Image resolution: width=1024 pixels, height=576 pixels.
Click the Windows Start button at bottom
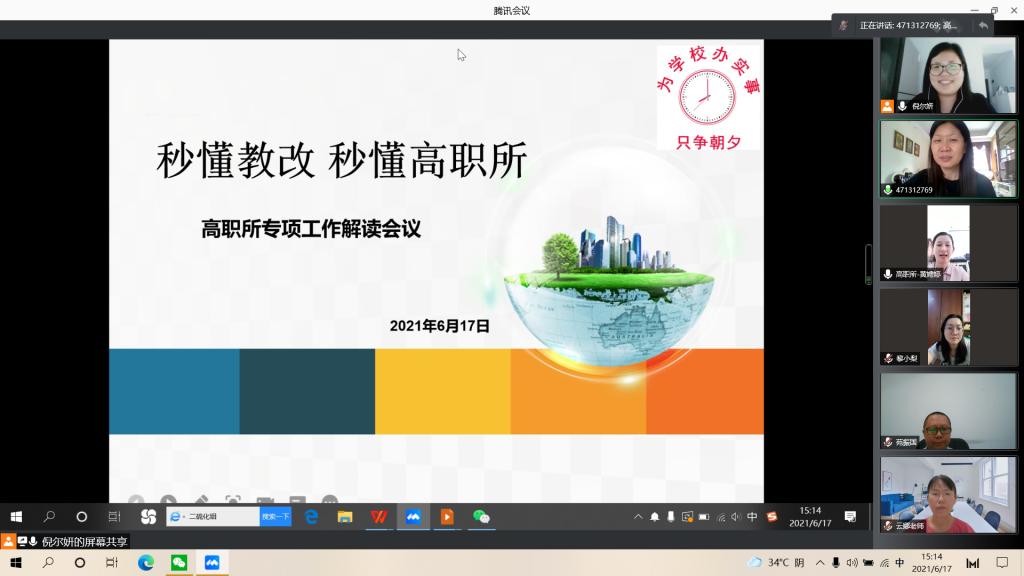tap(16, 563)
